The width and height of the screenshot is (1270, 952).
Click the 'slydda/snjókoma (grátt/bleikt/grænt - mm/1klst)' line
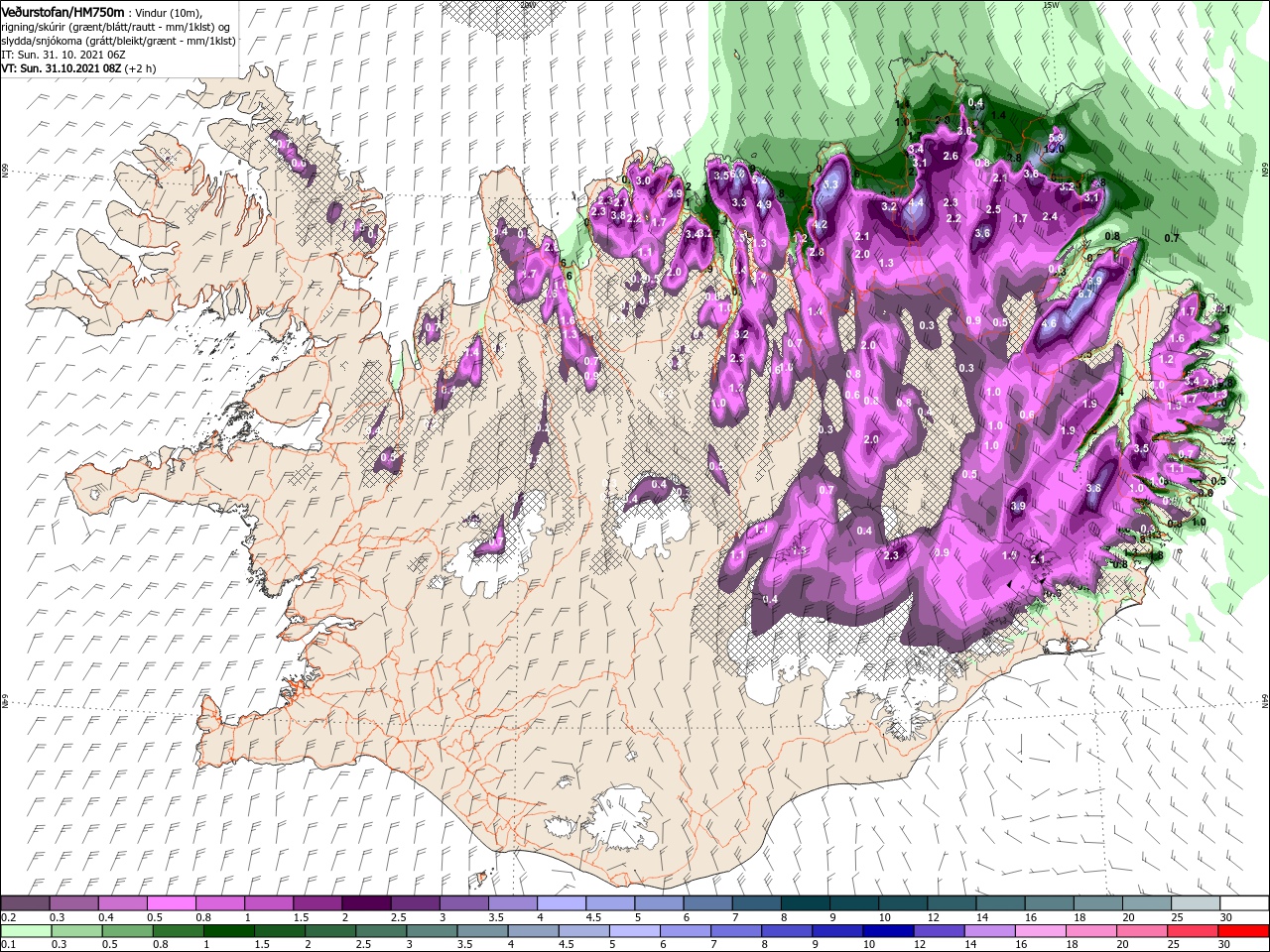coord(118,40)
